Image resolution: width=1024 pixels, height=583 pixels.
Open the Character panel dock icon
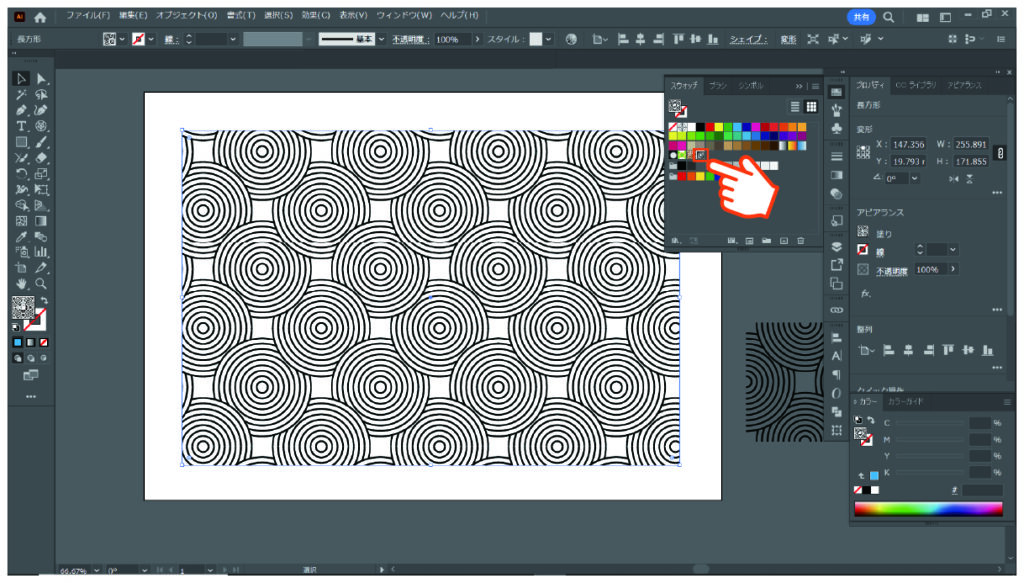pos(837,356)
